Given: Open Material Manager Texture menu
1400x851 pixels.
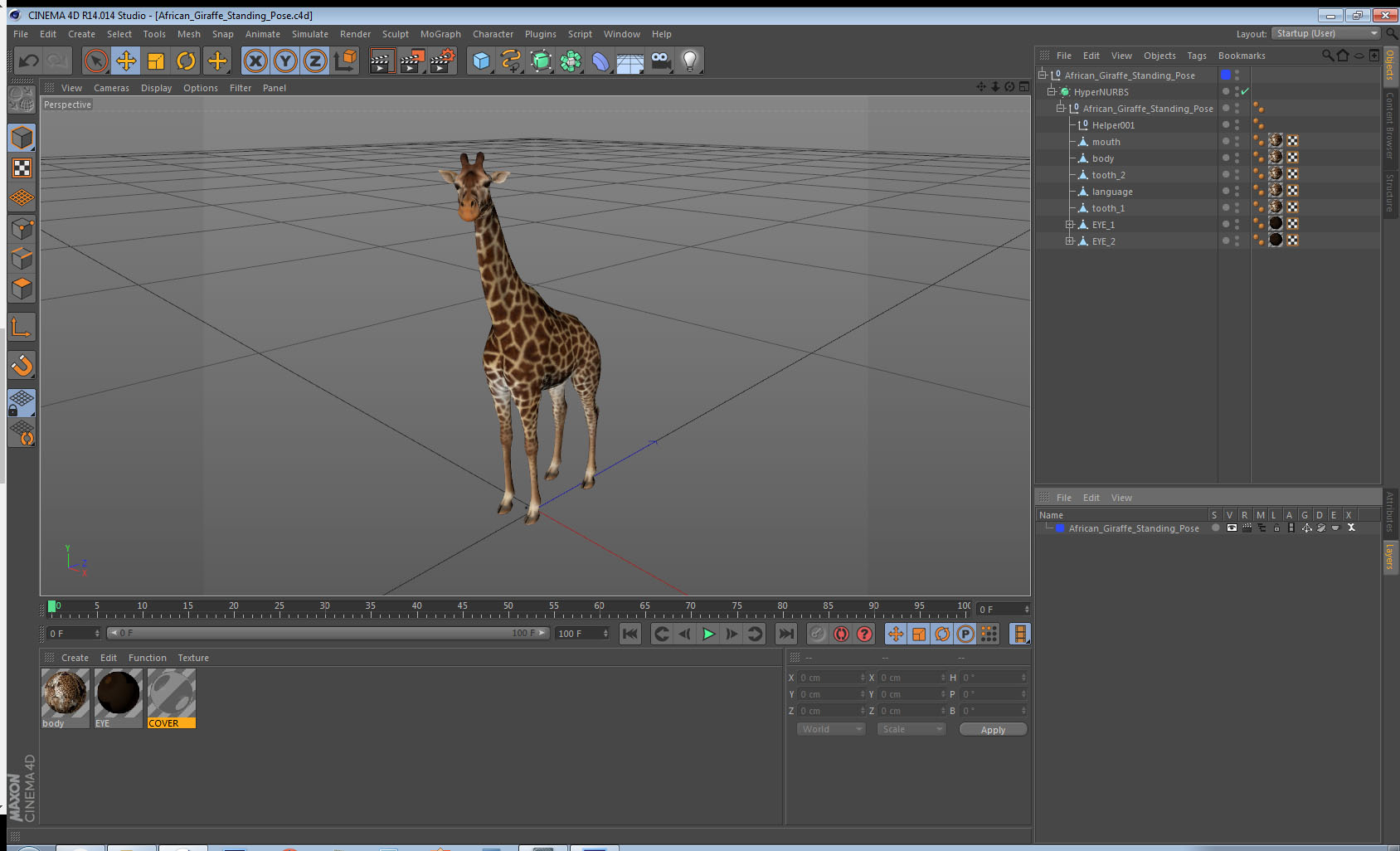Looking at the screenshot, I should [x=193, y=658].
